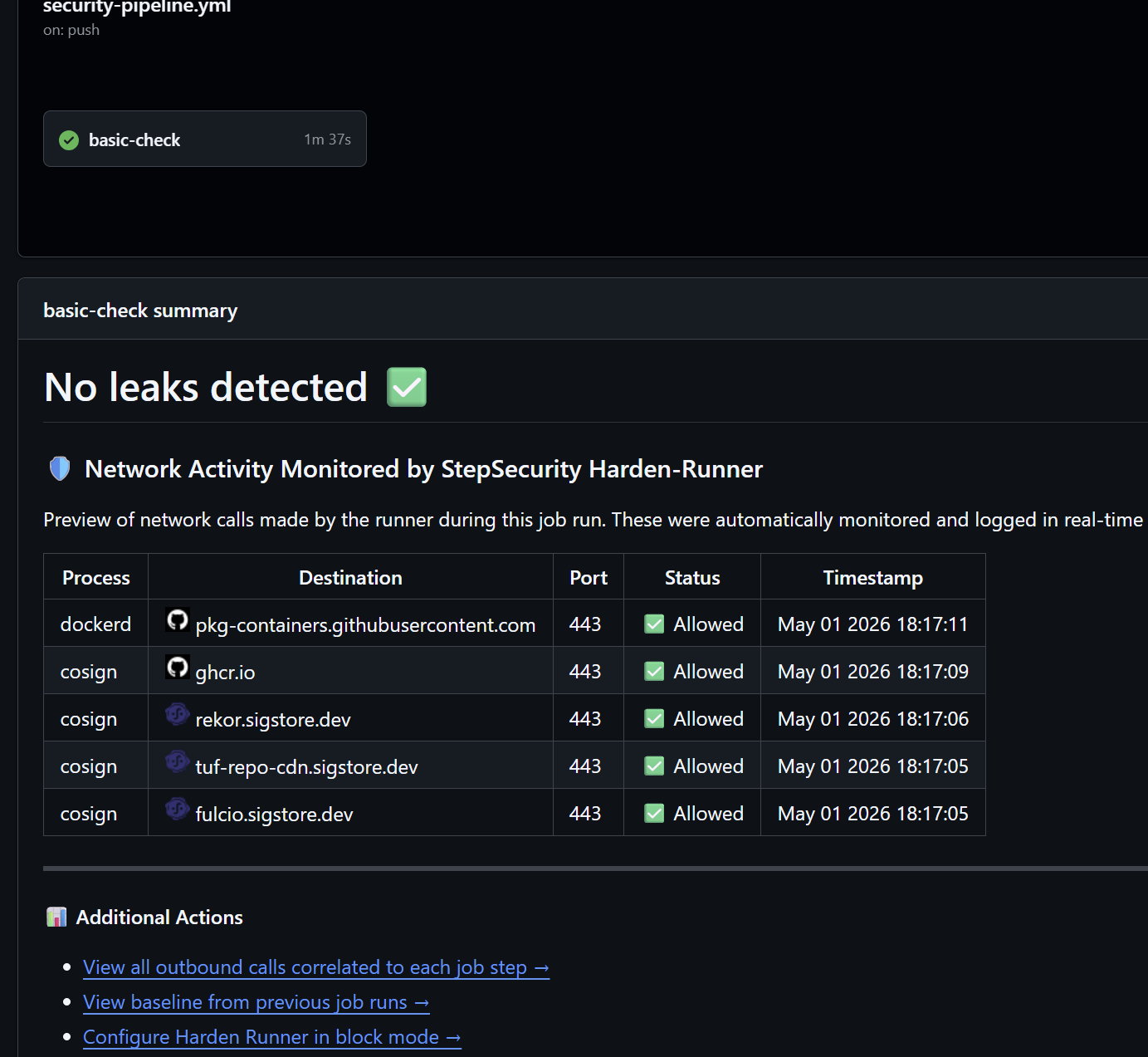1148x1057 pixels.
Task: Click the green checkmark beside No leaks detected
Action: (407, 387)
